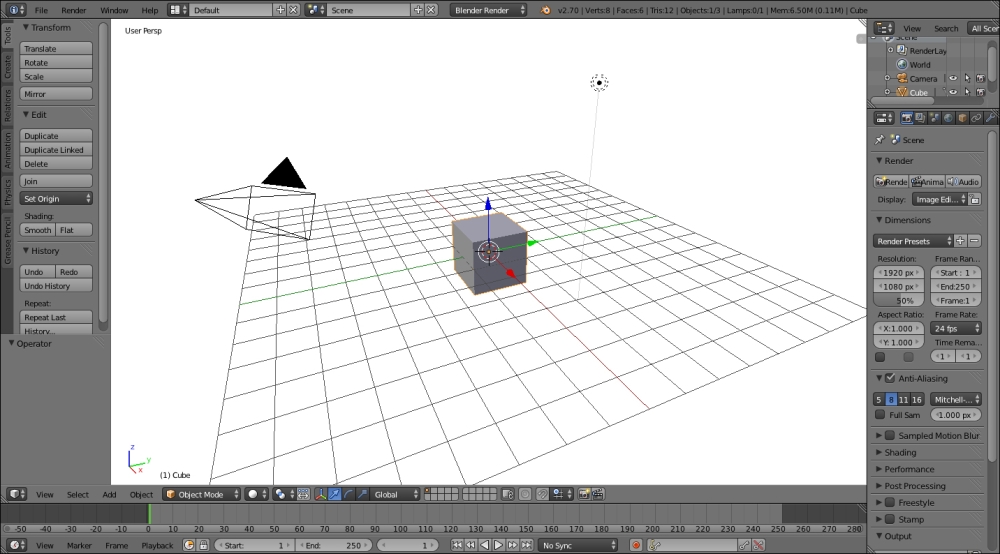This screenshot has height=554, width=1000.
Task: Expand the Performance panel
Action: point(909,469)
